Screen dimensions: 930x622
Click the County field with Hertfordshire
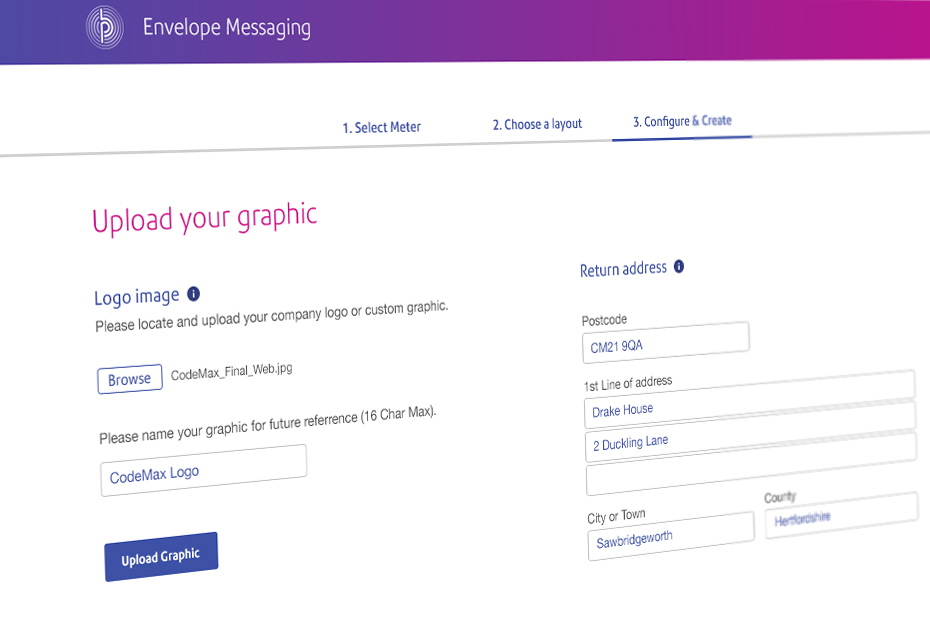click(842, 515)
